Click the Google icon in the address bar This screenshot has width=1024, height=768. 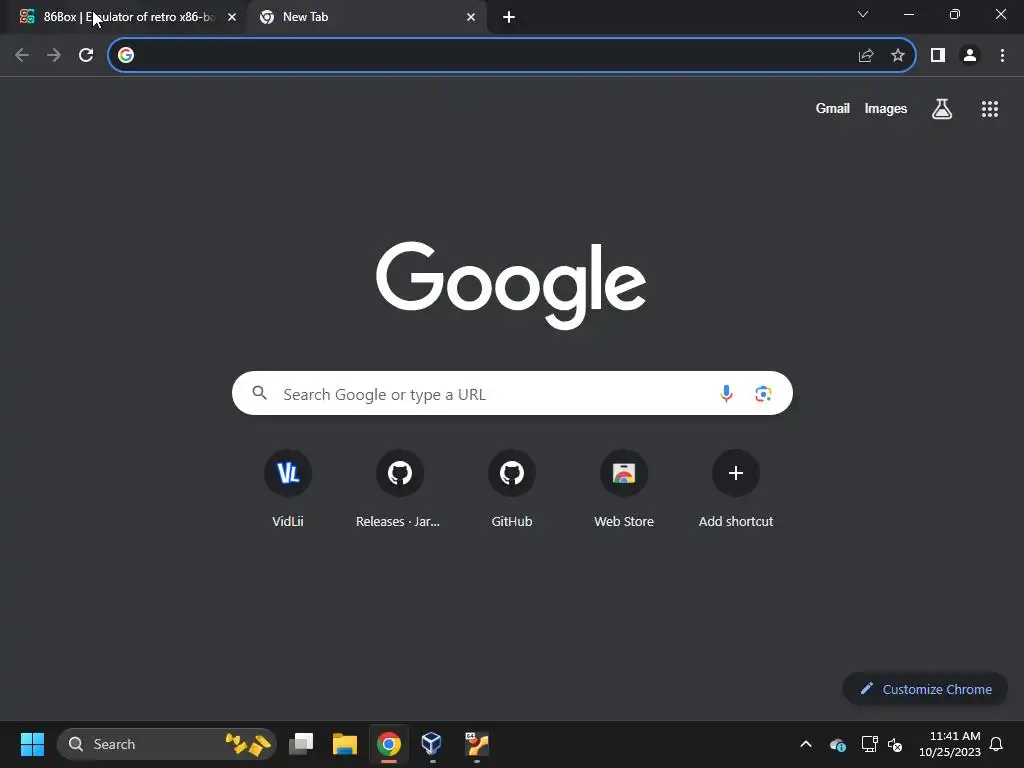tap(126, 56)
